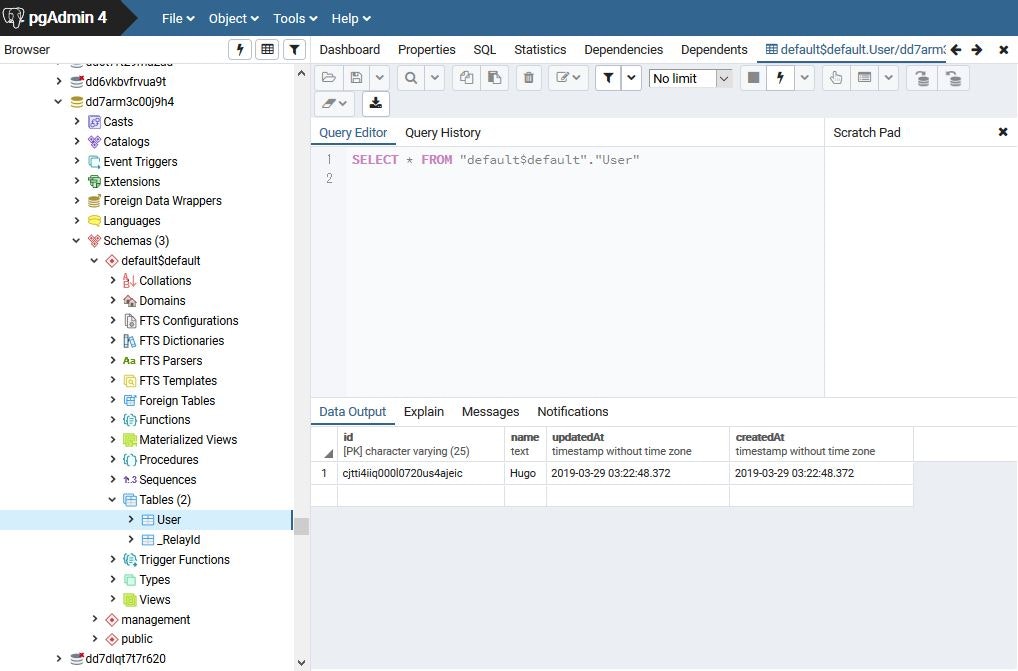
Task: Click the Browser tree scrollbar down arrow
Action: point(301,663)
